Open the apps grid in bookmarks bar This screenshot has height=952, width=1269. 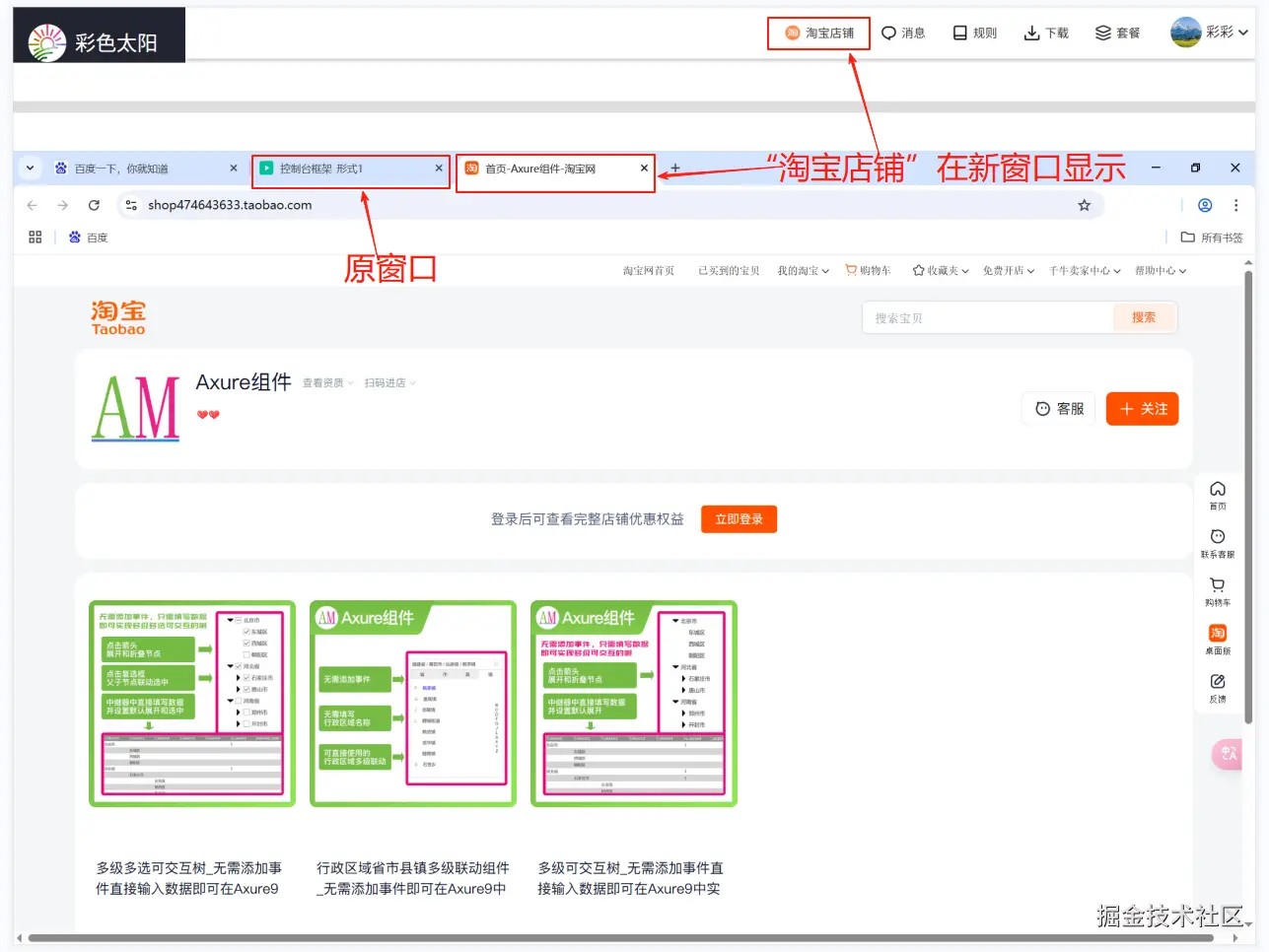tap(35, 238)
